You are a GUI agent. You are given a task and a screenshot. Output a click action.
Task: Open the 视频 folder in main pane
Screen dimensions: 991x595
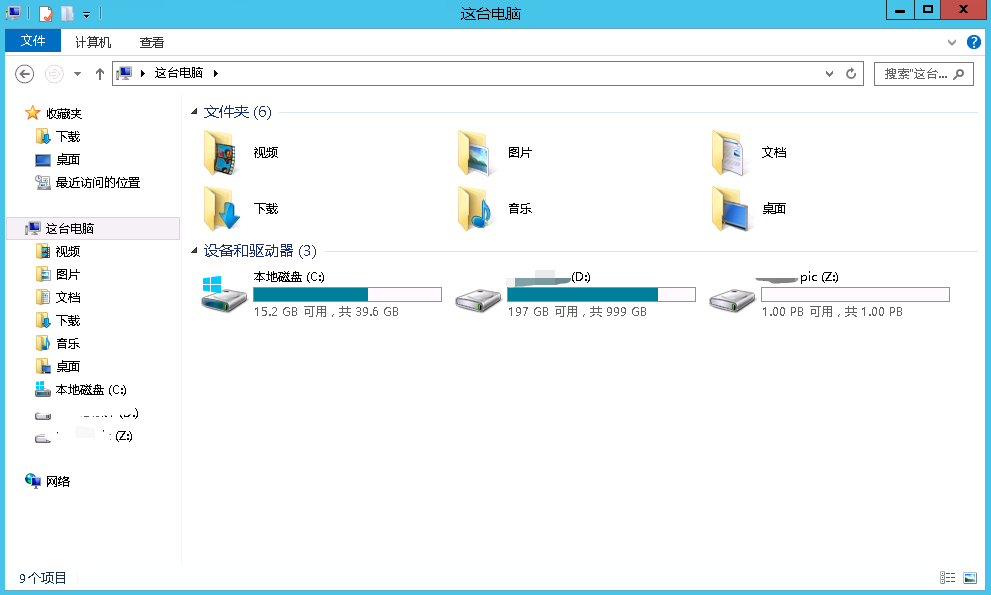click(x=241, y=152)
